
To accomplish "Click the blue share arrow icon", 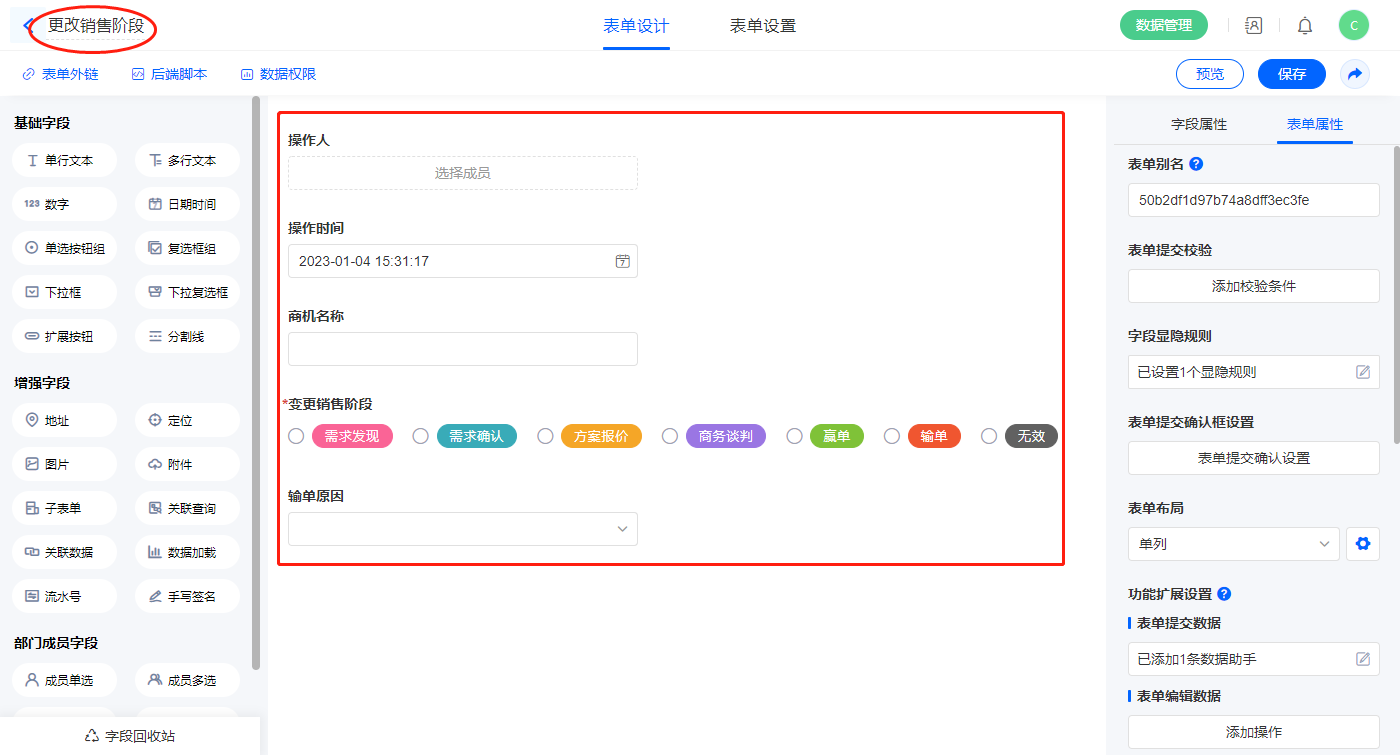I will [x=1355, y=74].
